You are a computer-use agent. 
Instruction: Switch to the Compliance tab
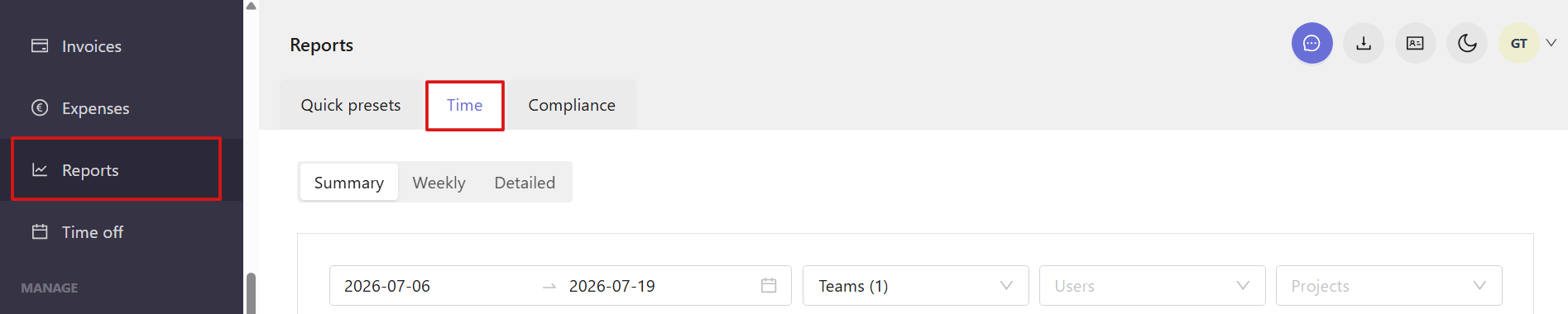(572, 105)
